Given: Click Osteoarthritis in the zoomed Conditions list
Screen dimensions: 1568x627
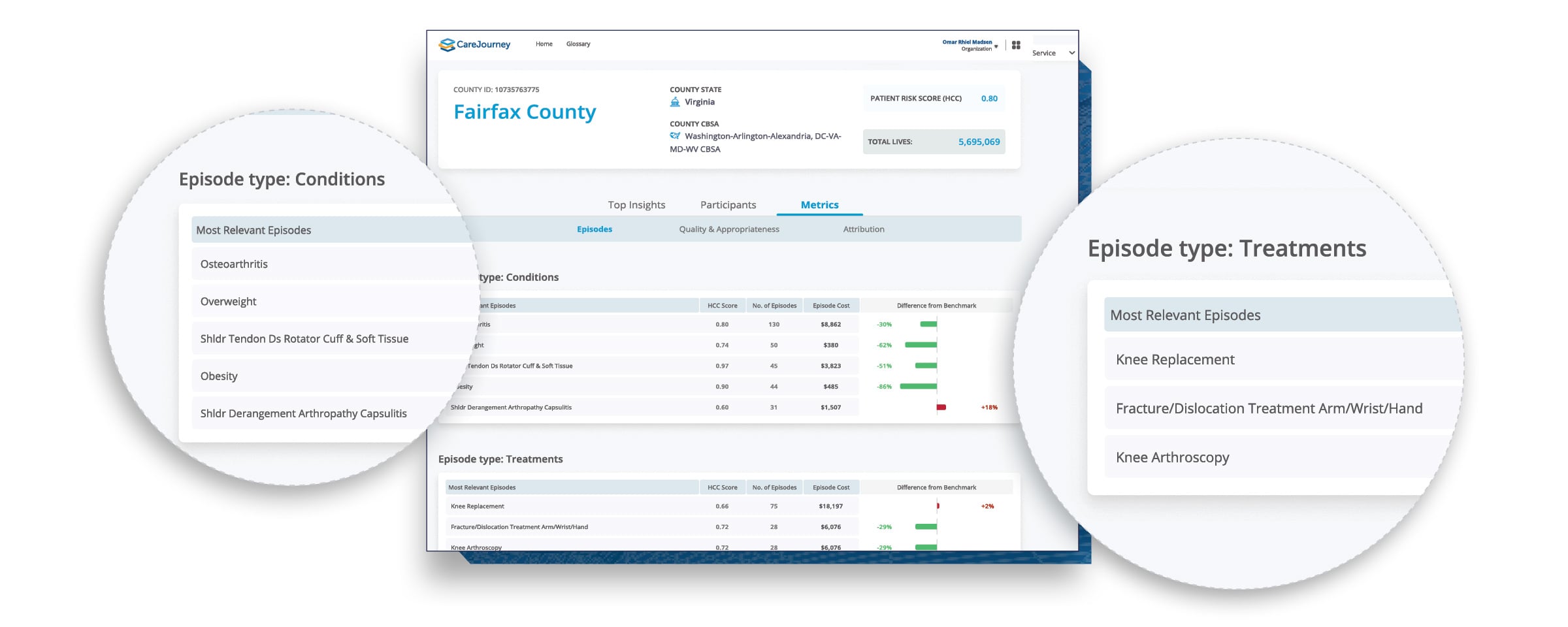Looking at the screenshot, I should pos(234,264).
